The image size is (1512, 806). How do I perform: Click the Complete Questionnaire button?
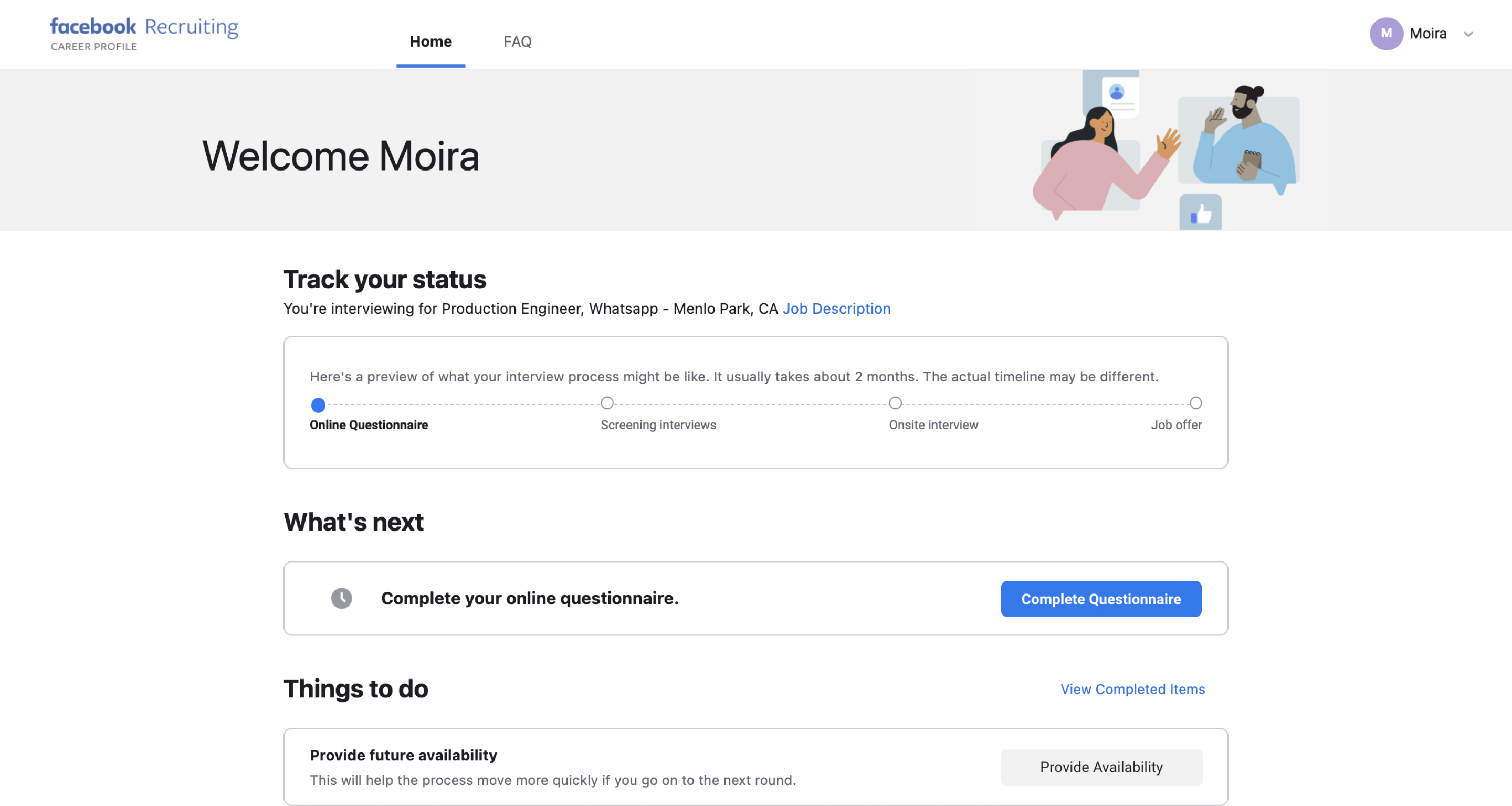[x=1100, y=599]
